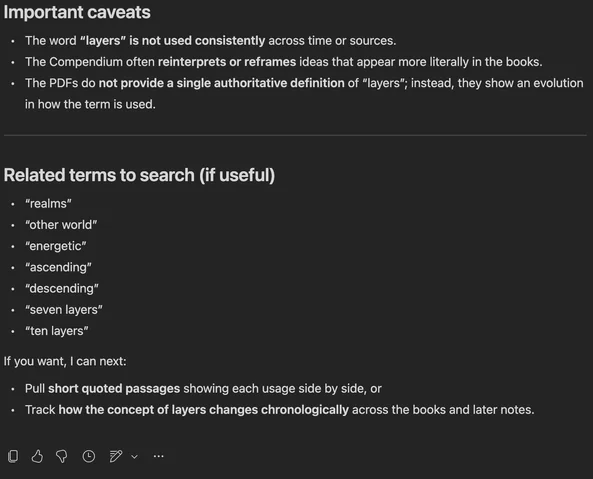
Task: Click the "short quoted passages" bold text
Action: pyautogui.click(x=114, y=389)
